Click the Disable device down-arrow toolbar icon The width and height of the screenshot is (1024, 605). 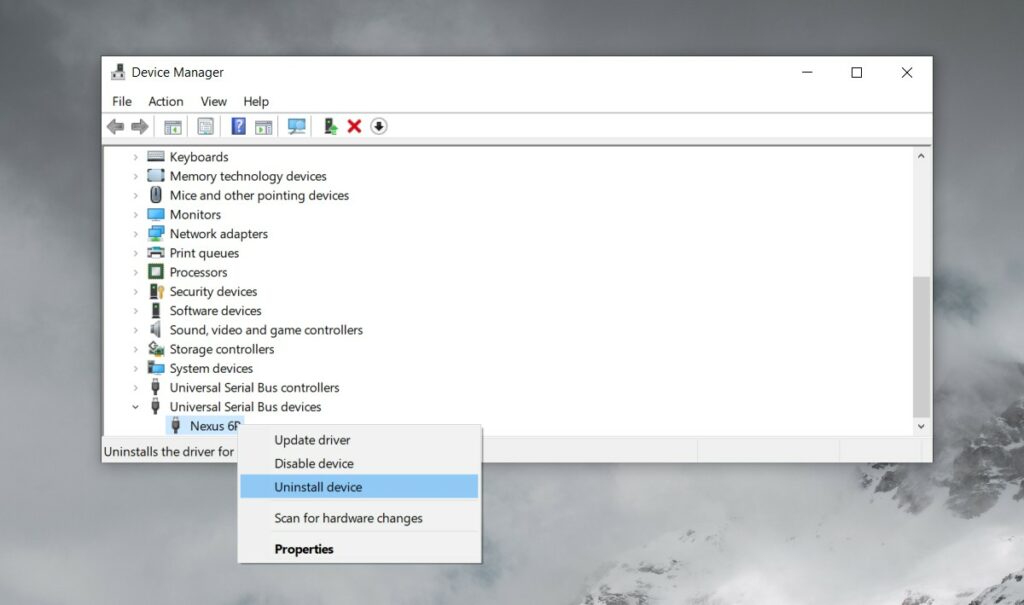[x=378, y=126]
